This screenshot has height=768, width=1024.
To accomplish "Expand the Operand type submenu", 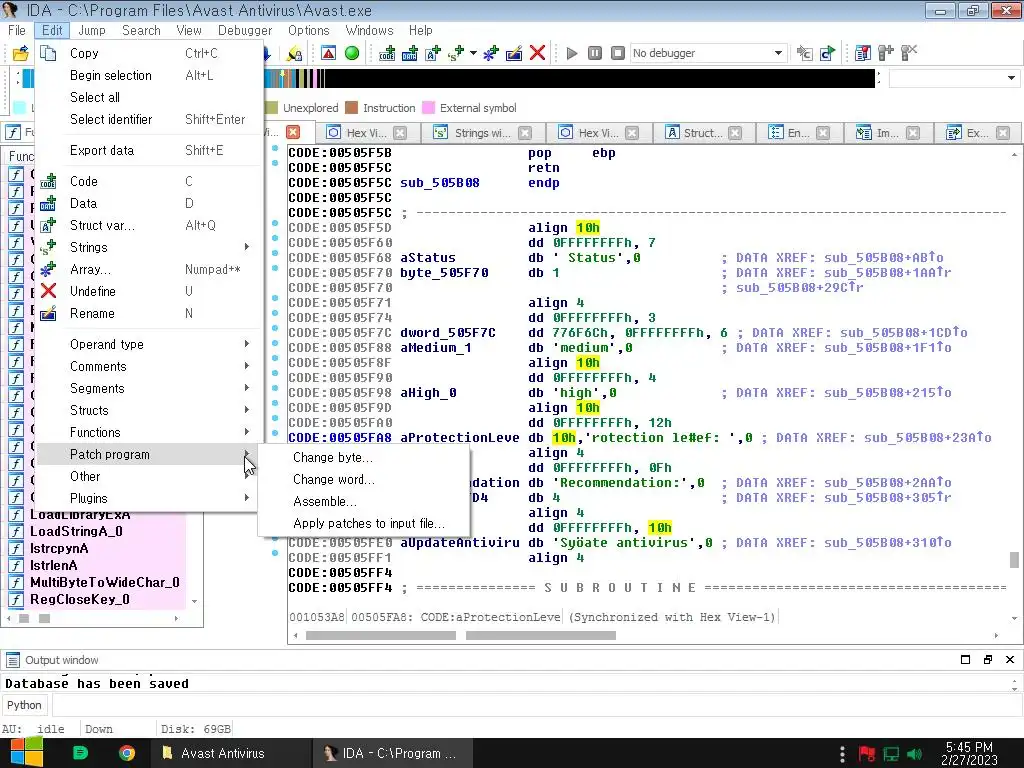I will pyautogui.click(x=247, y=344).
